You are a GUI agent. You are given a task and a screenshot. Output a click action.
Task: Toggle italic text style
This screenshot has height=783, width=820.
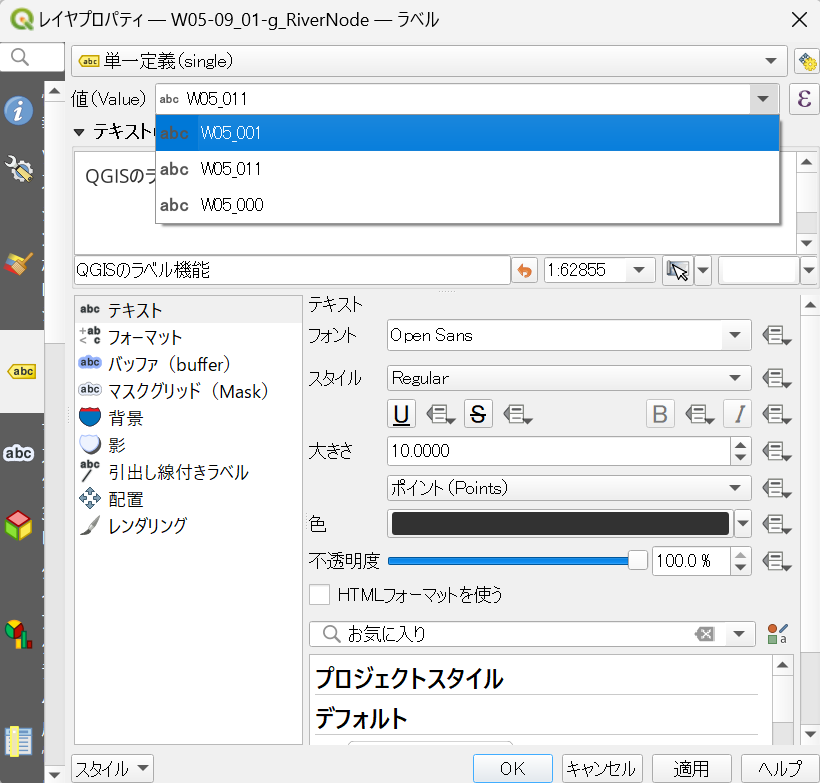738,414
